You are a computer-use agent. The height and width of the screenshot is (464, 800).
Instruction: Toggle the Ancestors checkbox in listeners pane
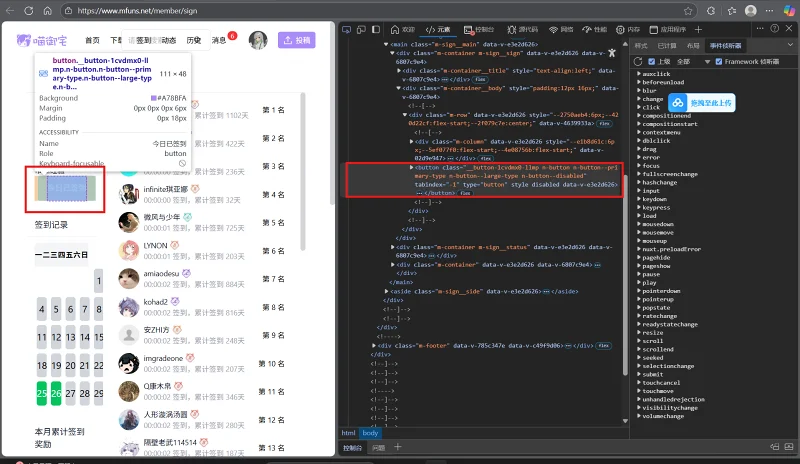(652, 62)
